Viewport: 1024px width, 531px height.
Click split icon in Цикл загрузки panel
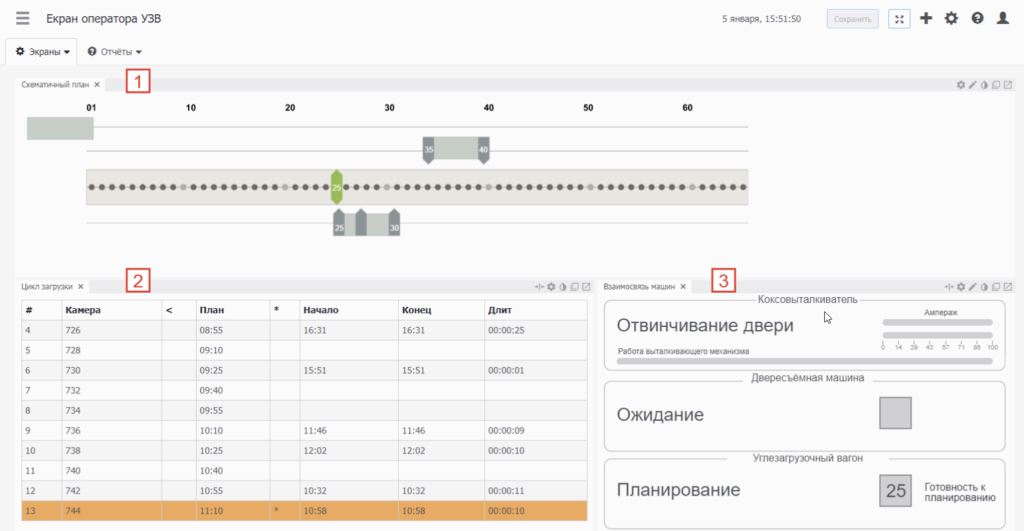(x=539, y=287)
